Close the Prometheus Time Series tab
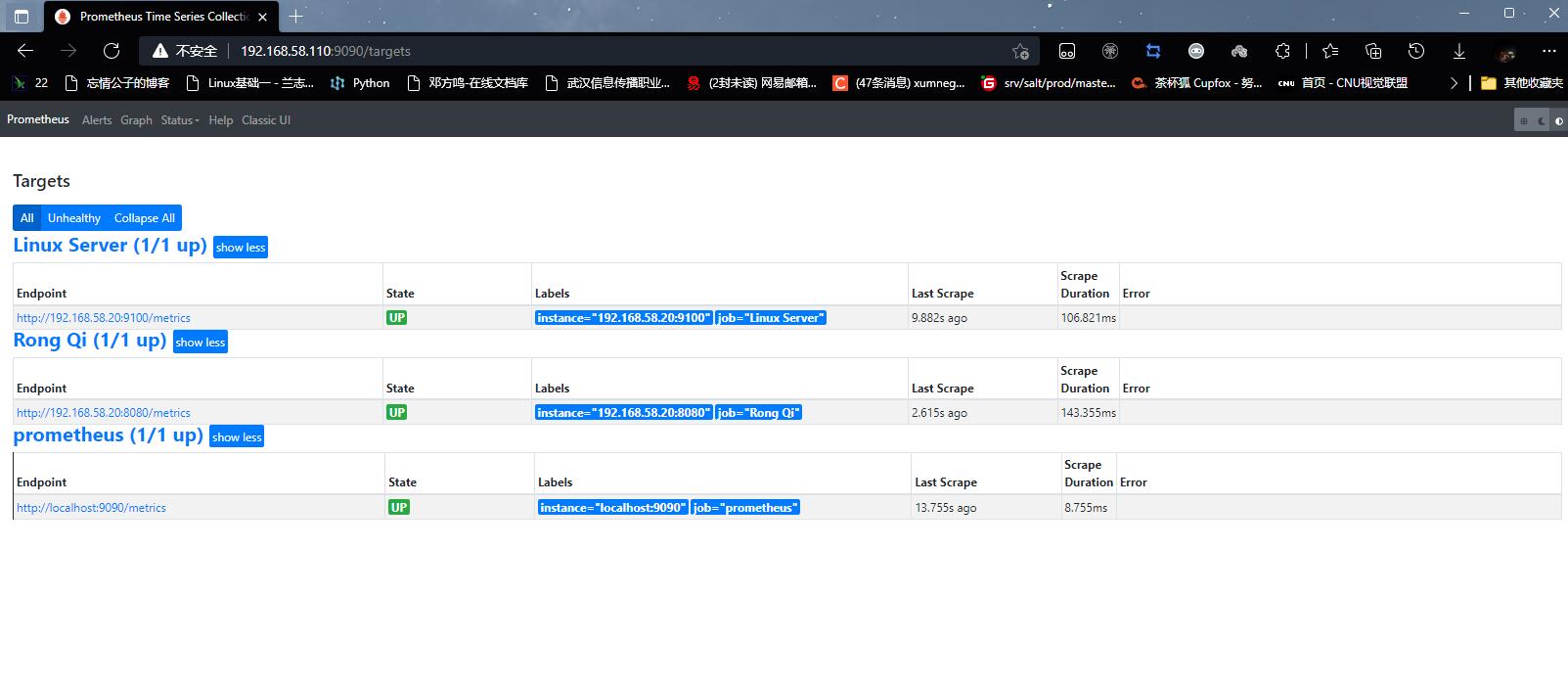The image size is (1568, 687). (262, 17)
